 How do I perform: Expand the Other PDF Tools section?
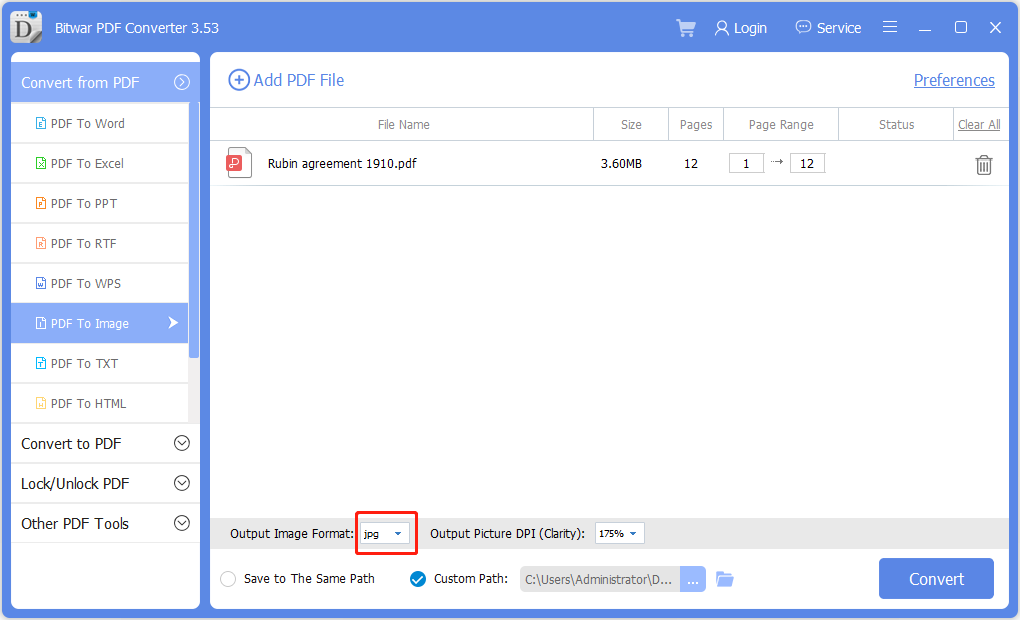click(182, 523)
